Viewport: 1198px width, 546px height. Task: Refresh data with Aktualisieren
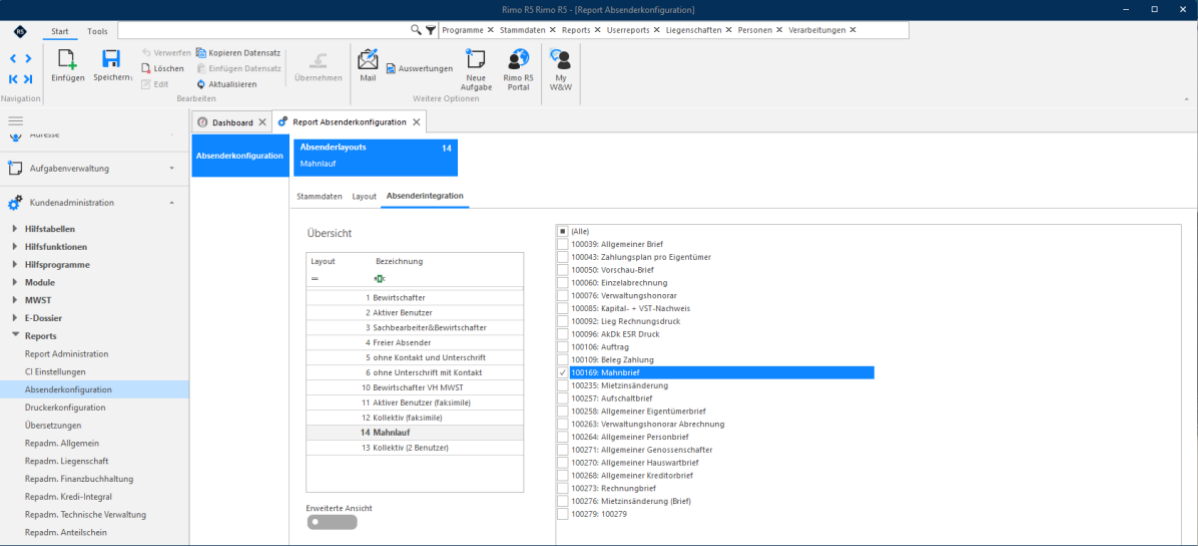click(226, 84)
